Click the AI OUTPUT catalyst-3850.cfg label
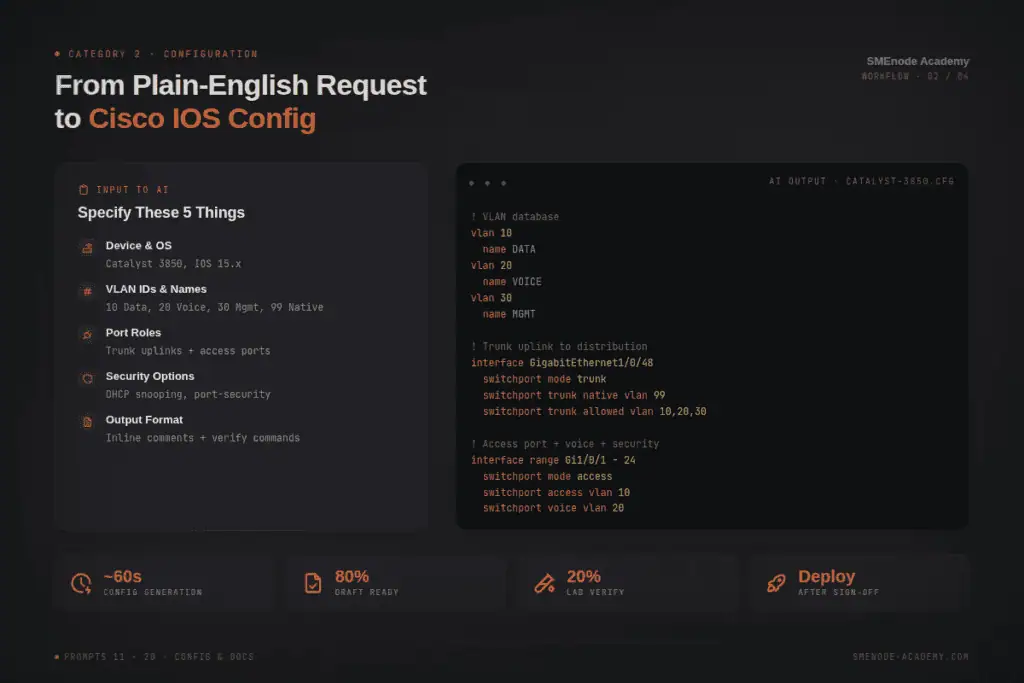 pyautogui.click(x=861, y=181)
